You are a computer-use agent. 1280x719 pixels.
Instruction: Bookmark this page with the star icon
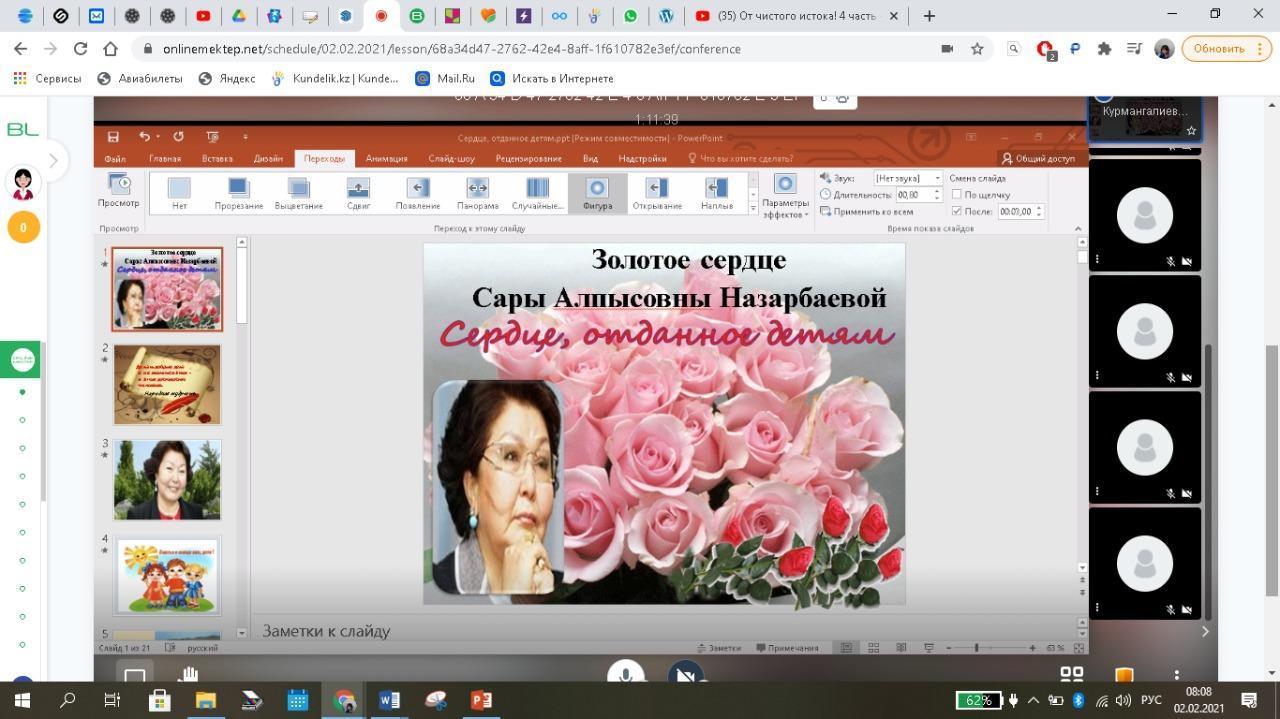(977, 48)
